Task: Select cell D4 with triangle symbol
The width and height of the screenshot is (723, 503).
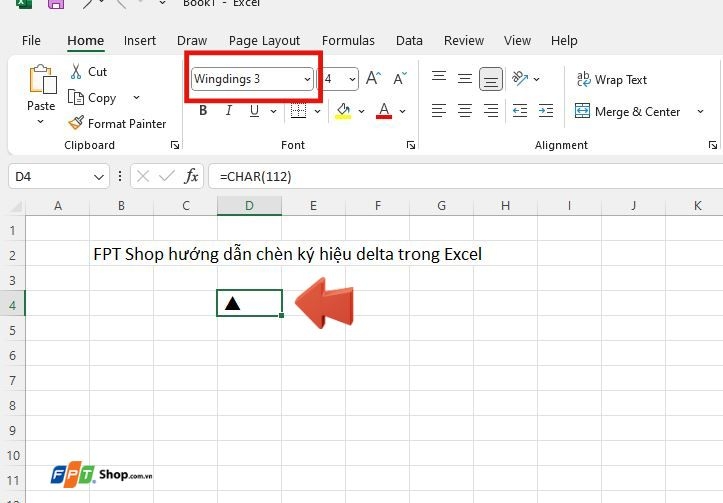Action: (x=249, y=303)
